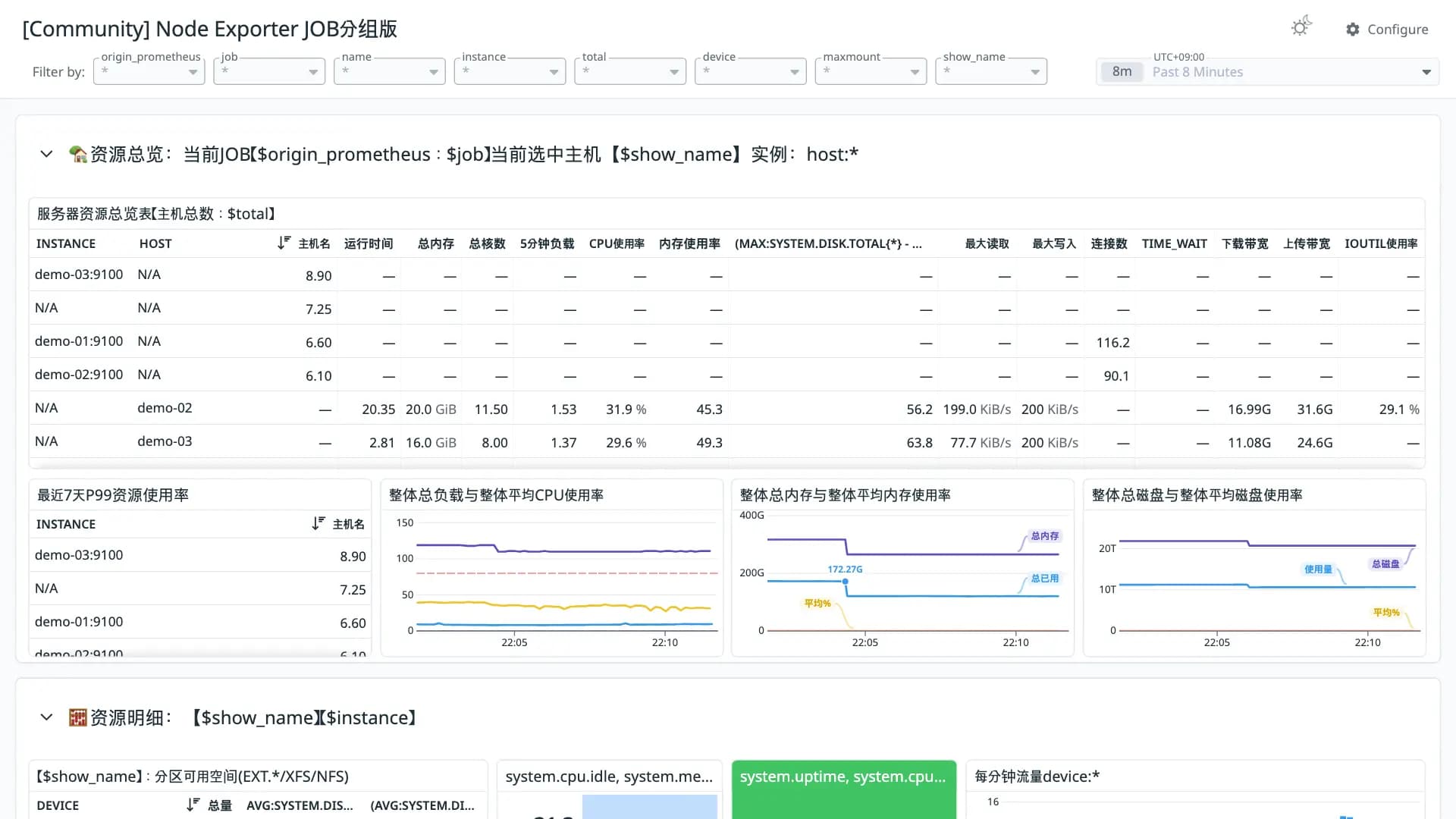The image size is (1456, 819).
Task: Click the 总已用 legend label in memory chart
Action: click(x=1044, y=579)
